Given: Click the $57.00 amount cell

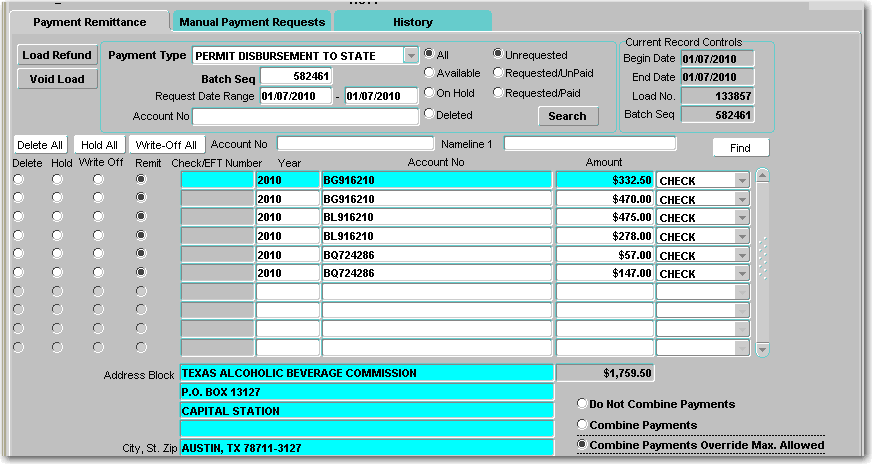Looking at the screenshot, I should click(x=605, y=255).
